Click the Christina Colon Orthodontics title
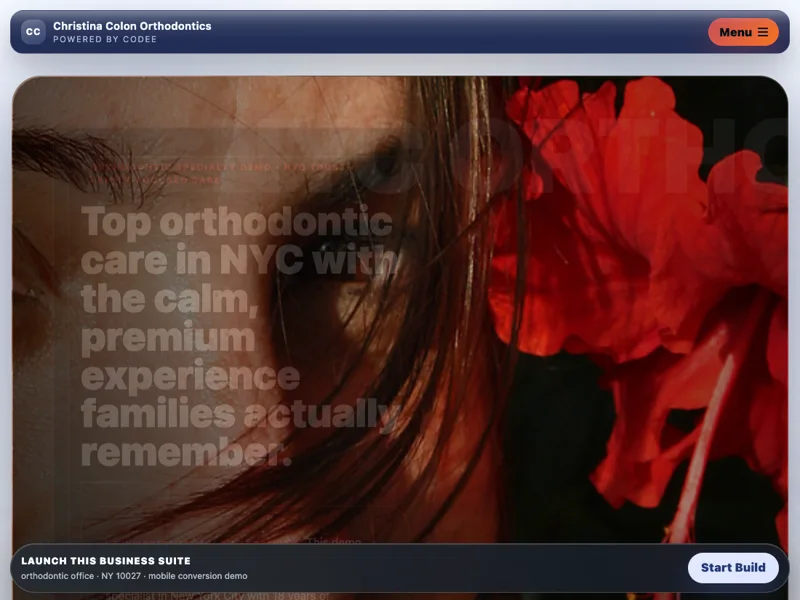This screenshot has height=600, width=800. pos(132,26)
